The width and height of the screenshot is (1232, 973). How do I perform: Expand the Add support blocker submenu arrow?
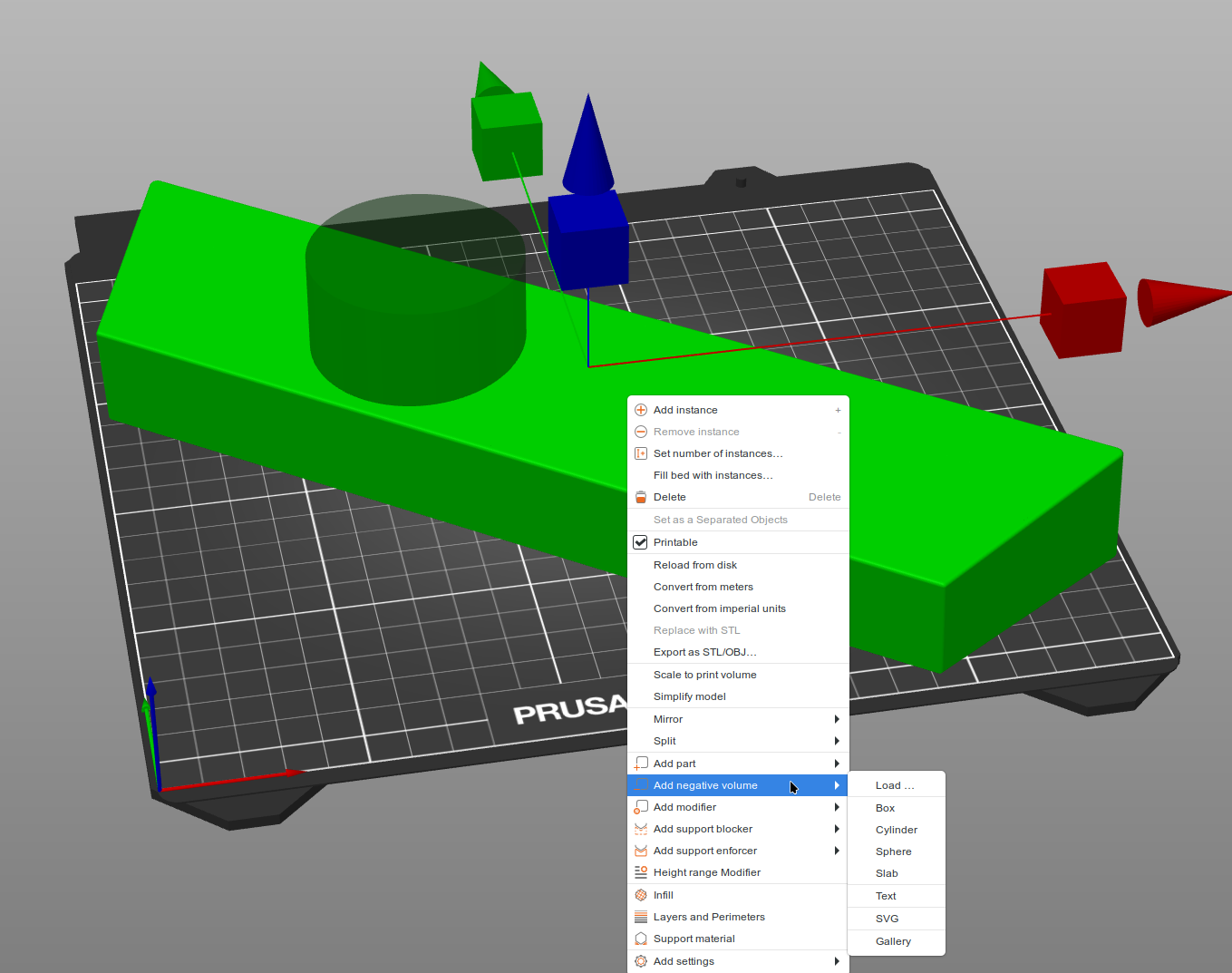pyautogui.click(x=837, y=829)
